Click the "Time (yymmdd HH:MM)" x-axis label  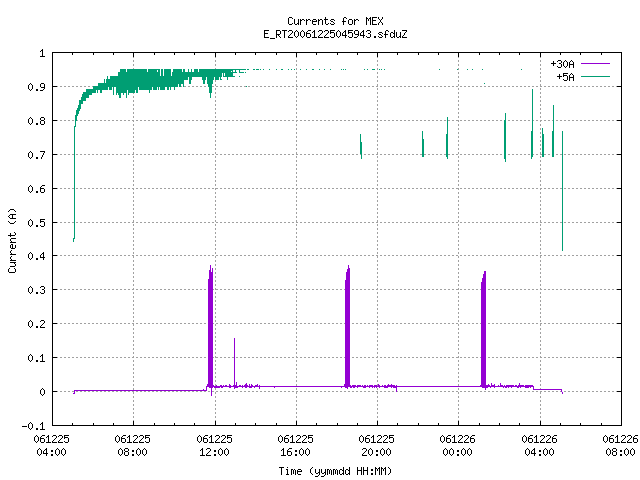pyautogui.click(x=335, y=471)
